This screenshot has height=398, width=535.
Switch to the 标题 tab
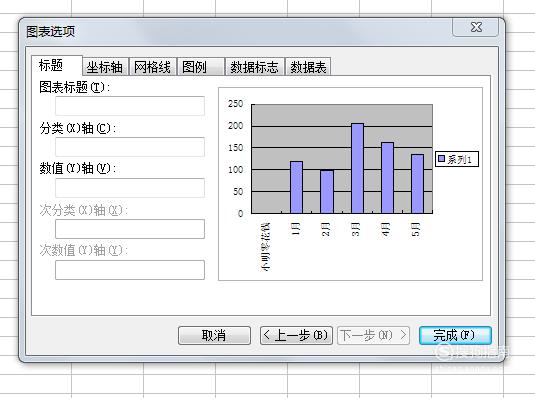[x=57, y=66]
